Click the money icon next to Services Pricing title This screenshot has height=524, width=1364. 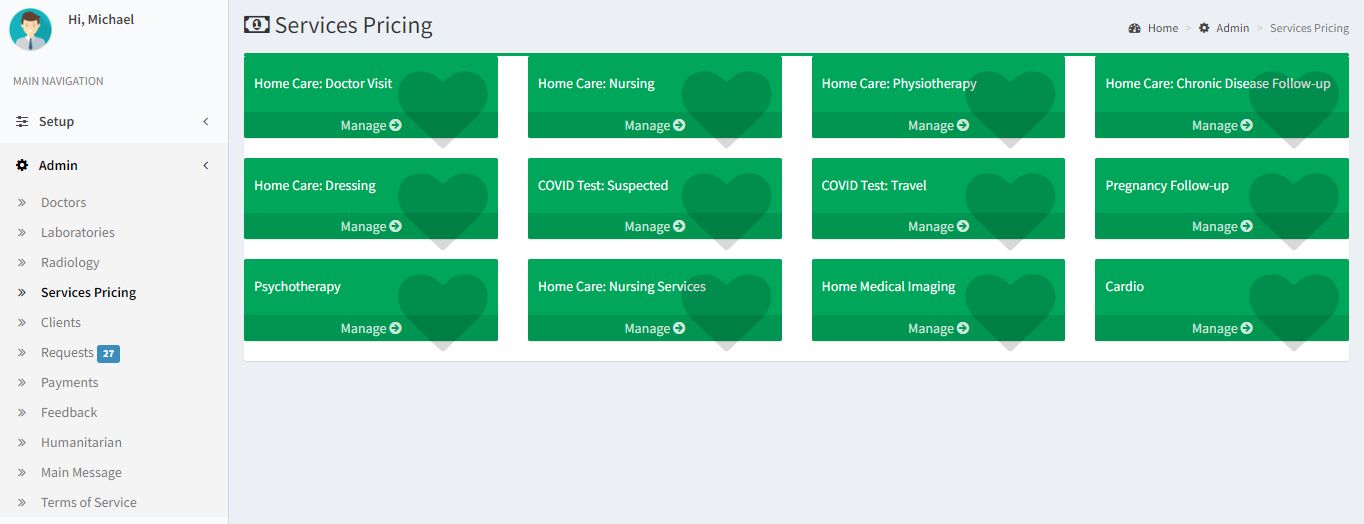tap(257, 25)
